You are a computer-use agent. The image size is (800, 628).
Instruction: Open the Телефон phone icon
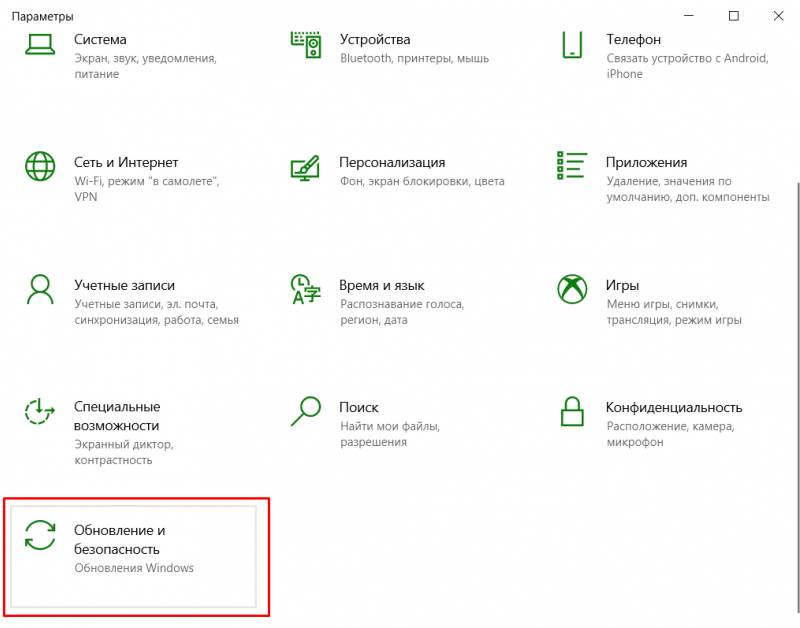tap(572, 44)
